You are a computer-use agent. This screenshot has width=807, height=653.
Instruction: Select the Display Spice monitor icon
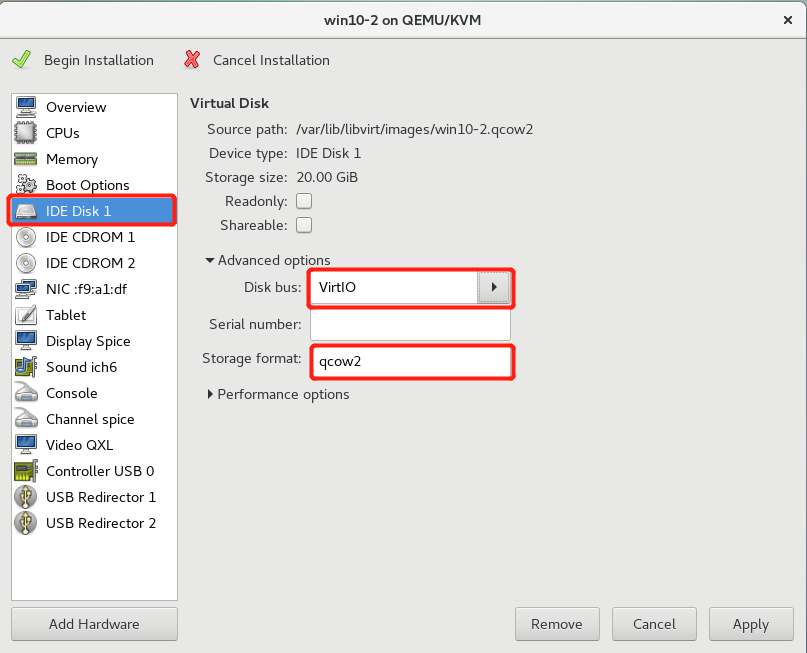[x=26, y=341]
